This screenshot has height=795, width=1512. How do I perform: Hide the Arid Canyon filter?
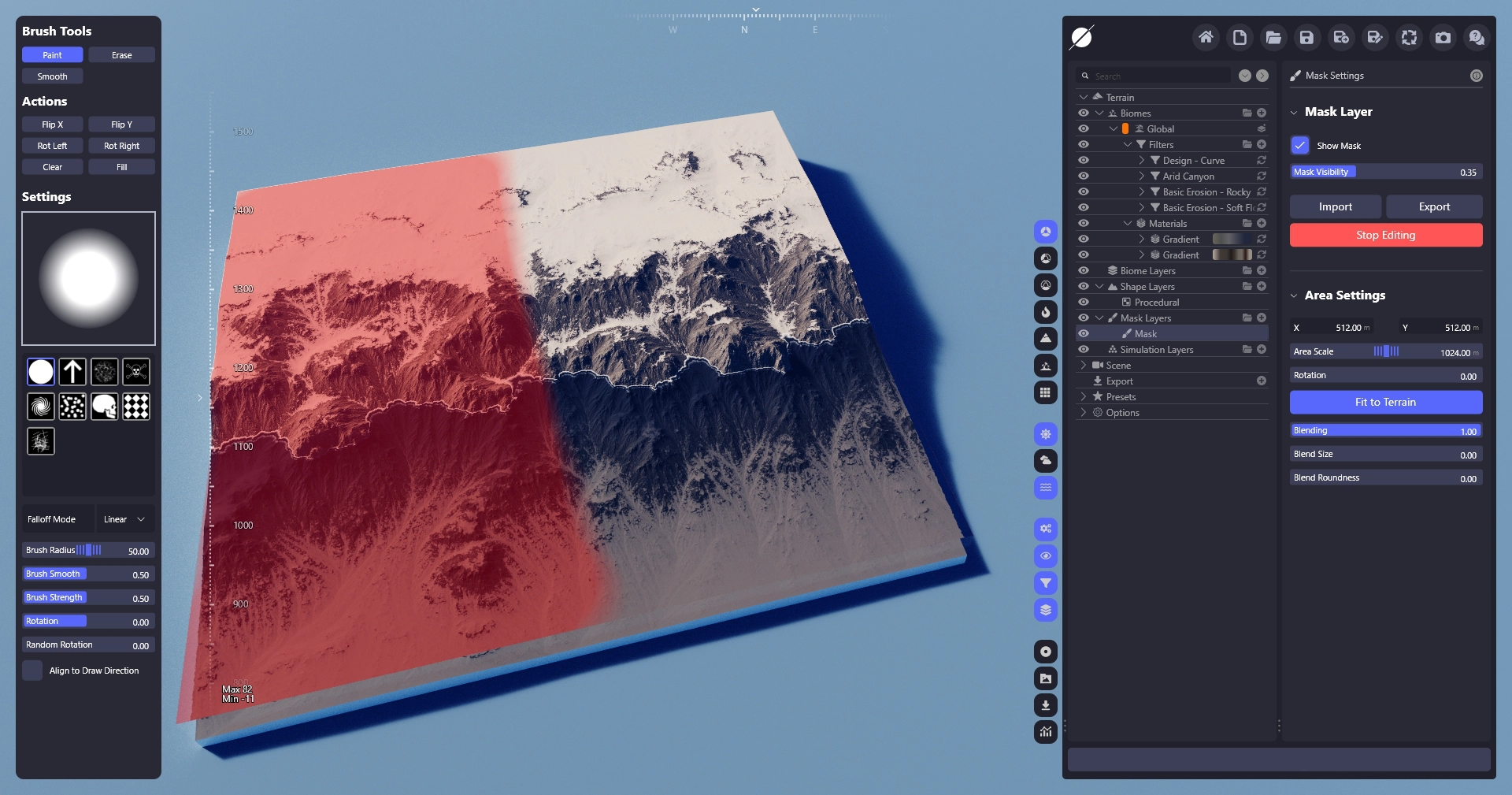tap(1084, 176)
